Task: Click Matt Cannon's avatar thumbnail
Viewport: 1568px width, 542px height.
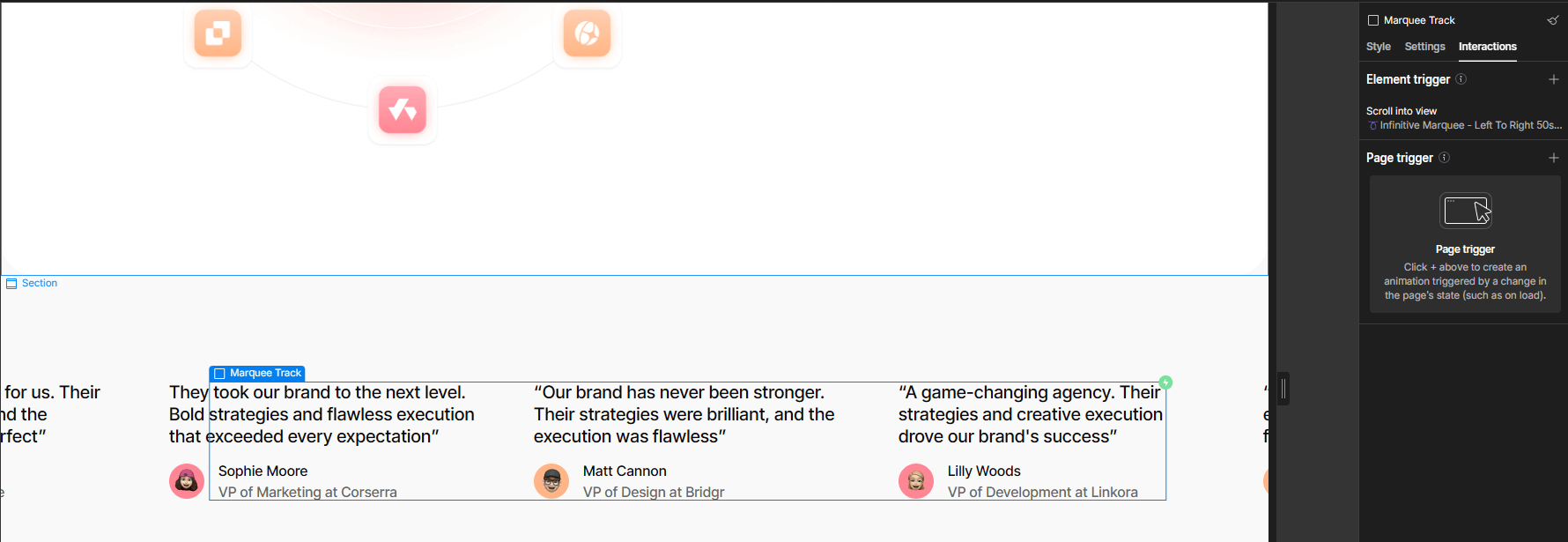Action: (x=551, y=480)
